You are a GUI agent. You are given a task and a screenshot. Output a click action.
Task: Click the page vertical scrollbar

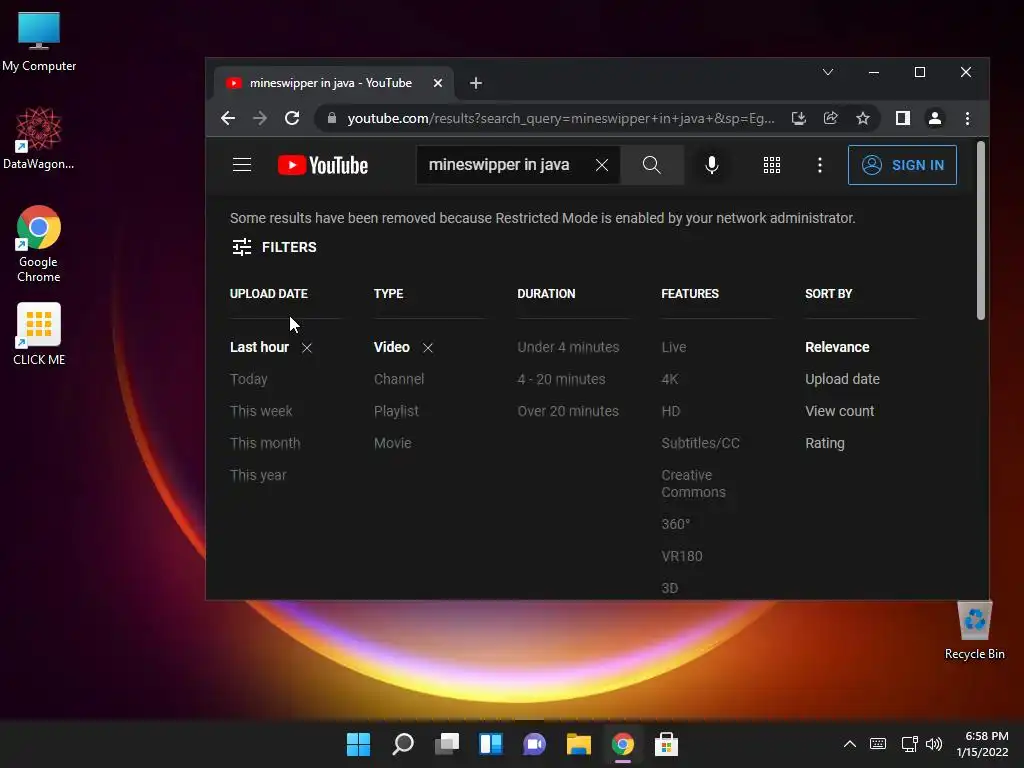pos(980,231)
